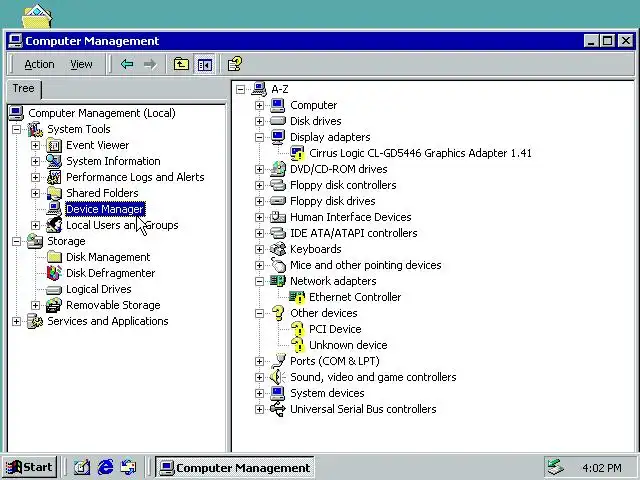Open the View menu

[x=81, y=64]
